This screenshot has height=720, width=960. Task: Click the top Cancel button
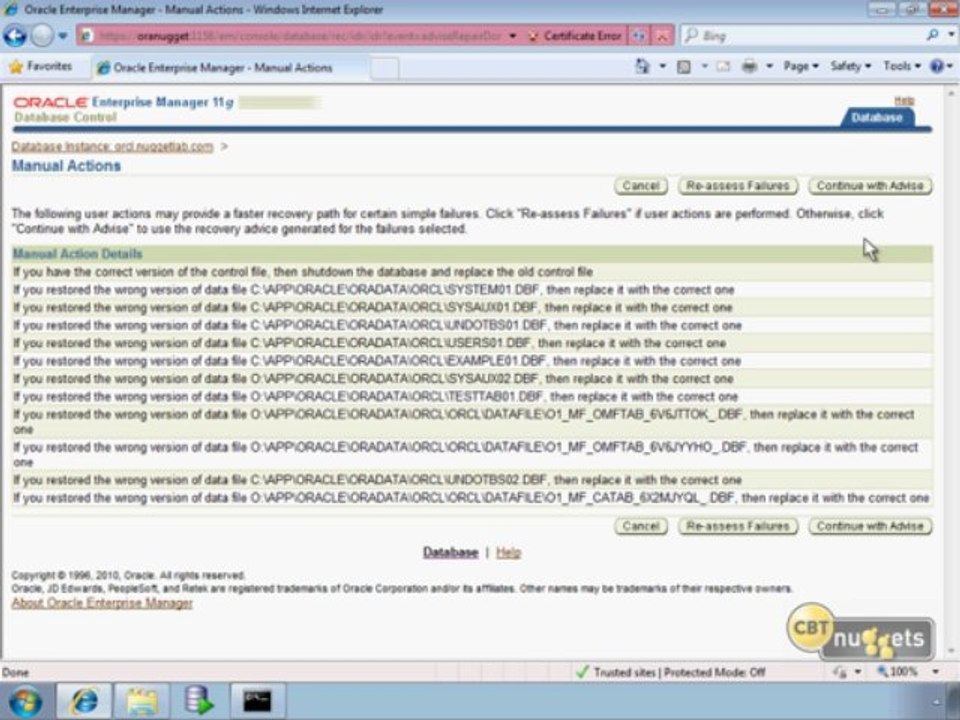(x=641, y=186)
